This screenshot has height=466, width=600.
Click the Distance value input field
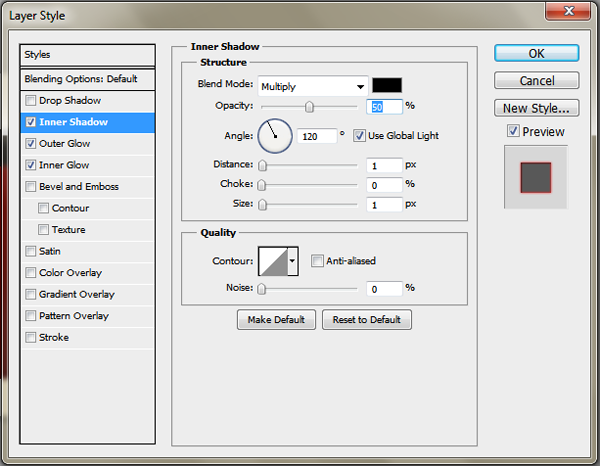coord(383,165)
